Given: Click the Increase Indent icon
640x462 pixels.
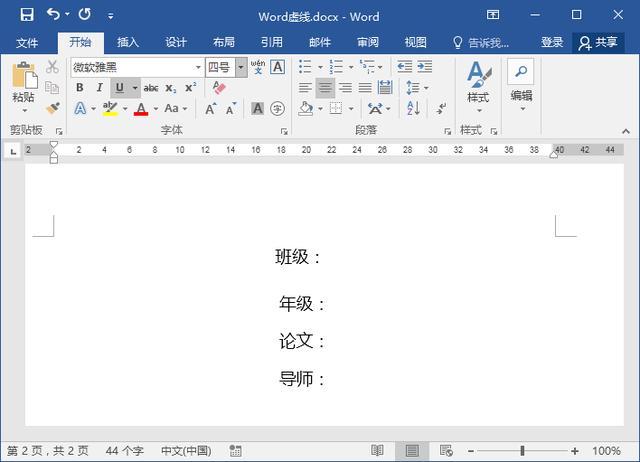Looking at the screenshot, I should (x=425, y=67).
